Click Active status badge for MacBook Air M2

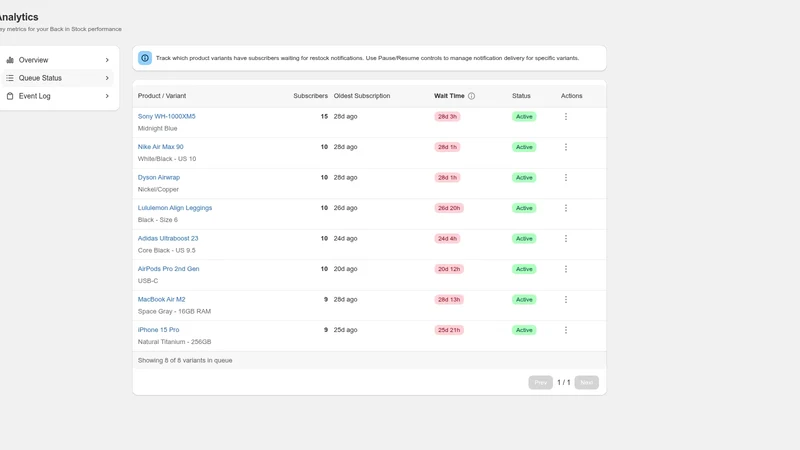pyautogui.click(x=524, y=299)
